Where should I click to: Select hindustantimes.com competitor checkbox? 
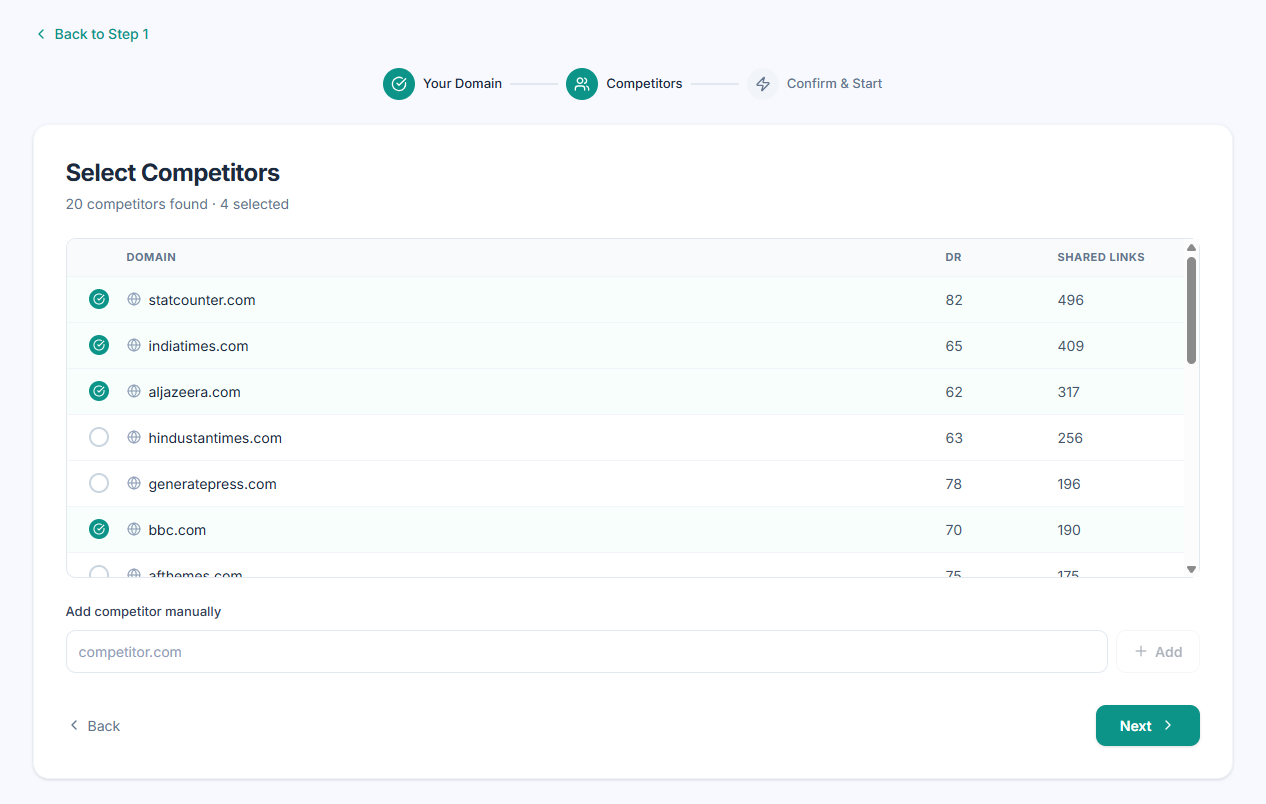(99, 437)
